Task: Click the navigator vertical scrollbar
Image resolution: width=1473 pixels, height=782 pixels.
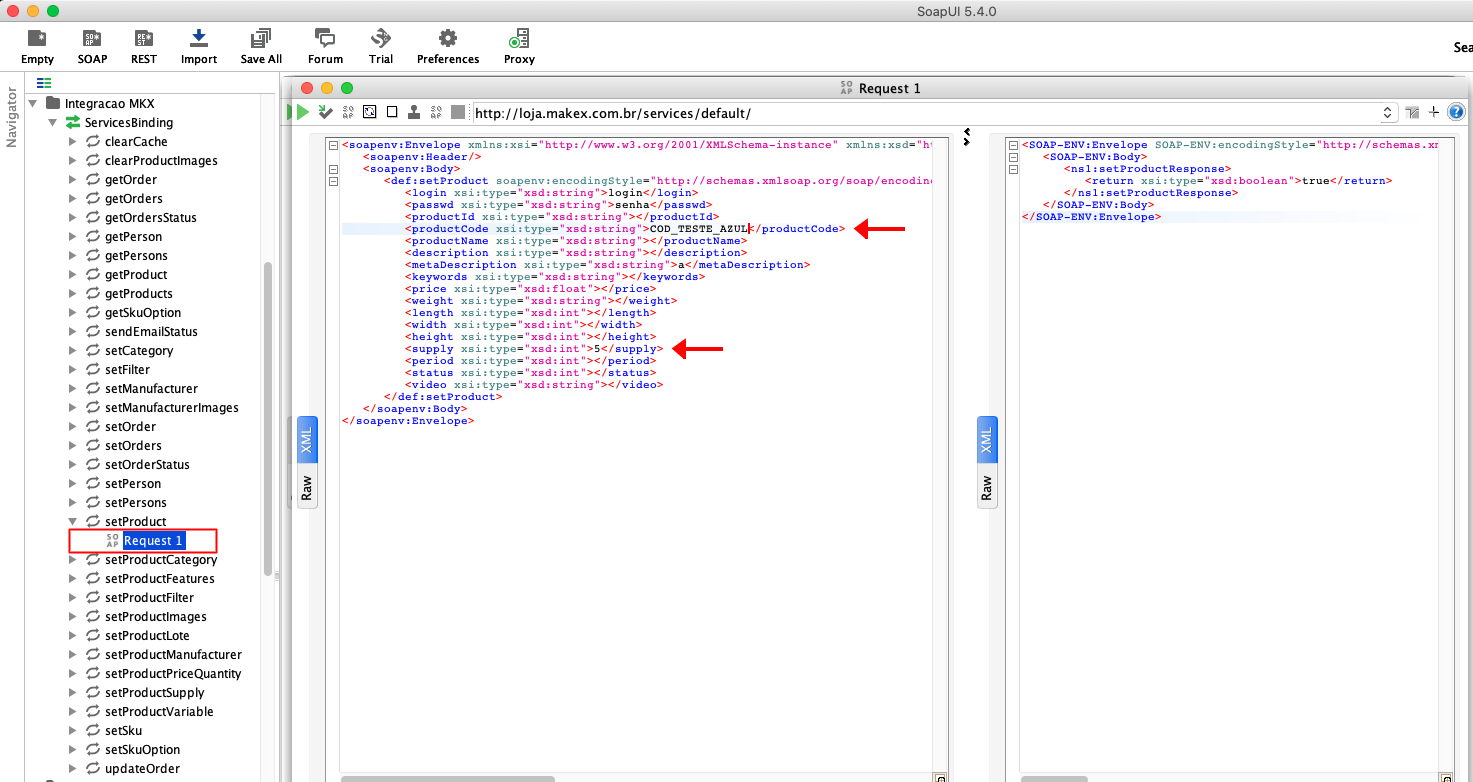Action: coord(267,420)
